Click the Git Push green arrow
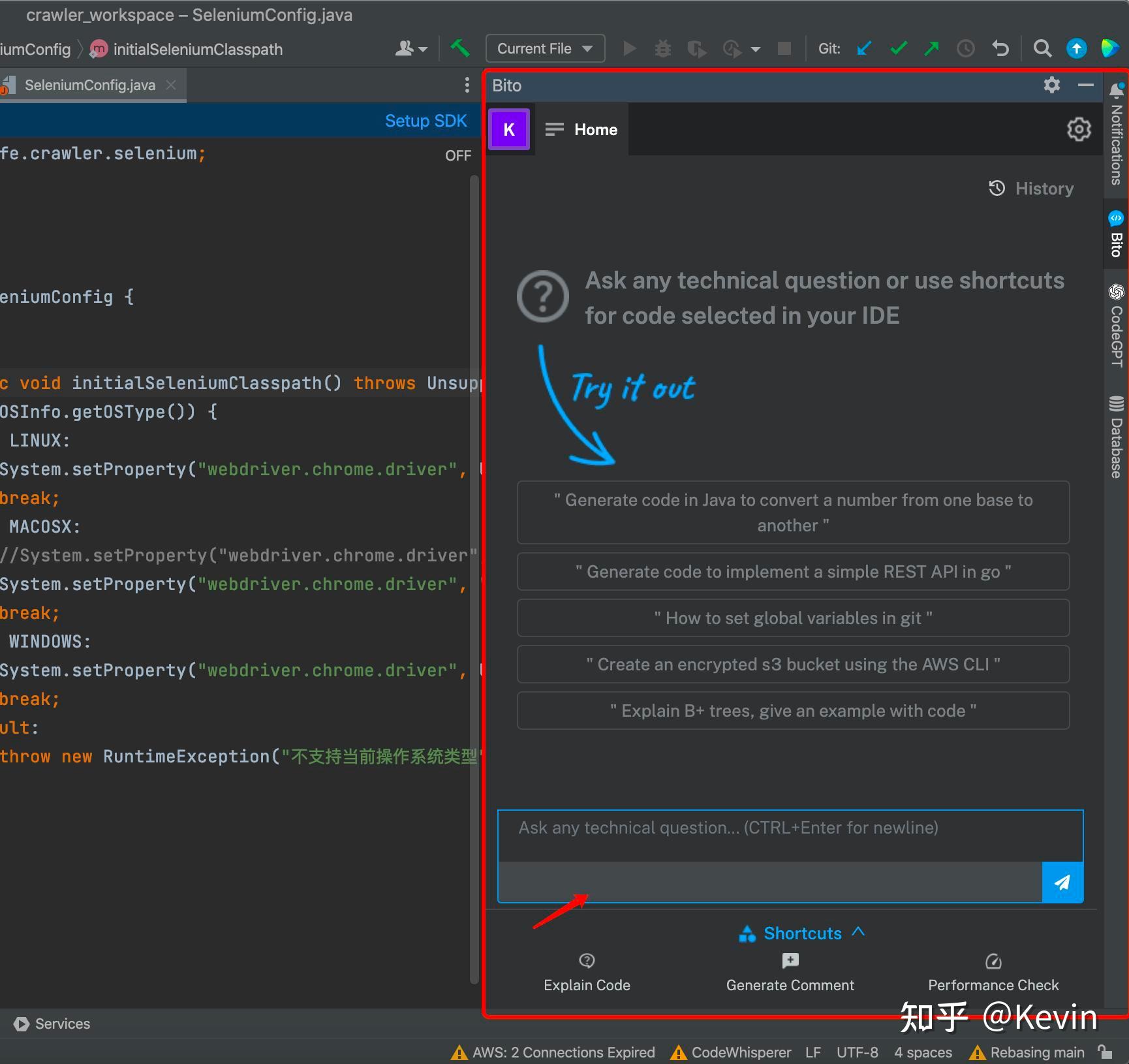The width and height of the screenshot is (1129, 1064). (x=932, y=48)
